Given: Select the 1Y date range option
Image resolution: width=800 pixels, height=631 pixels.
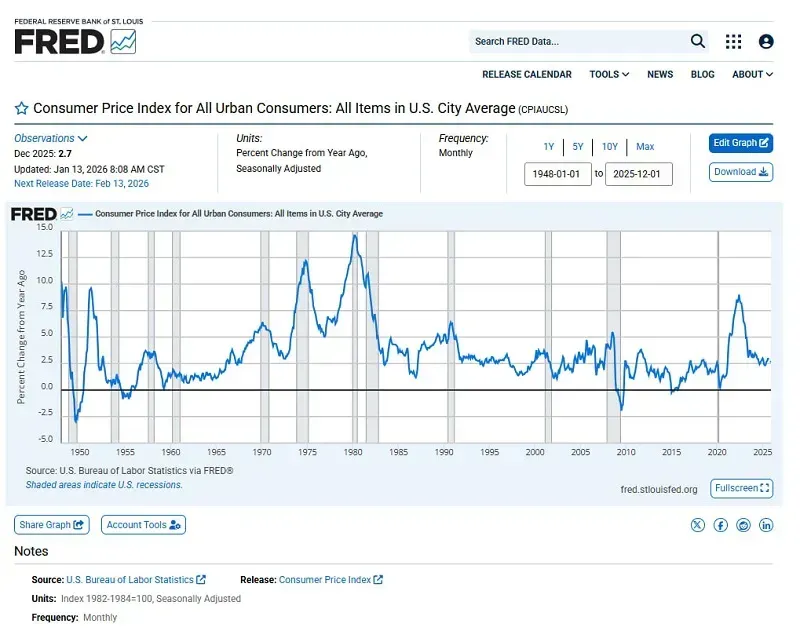Looking at the screenshot, I should pyautogui.click(x=549, y=147).
